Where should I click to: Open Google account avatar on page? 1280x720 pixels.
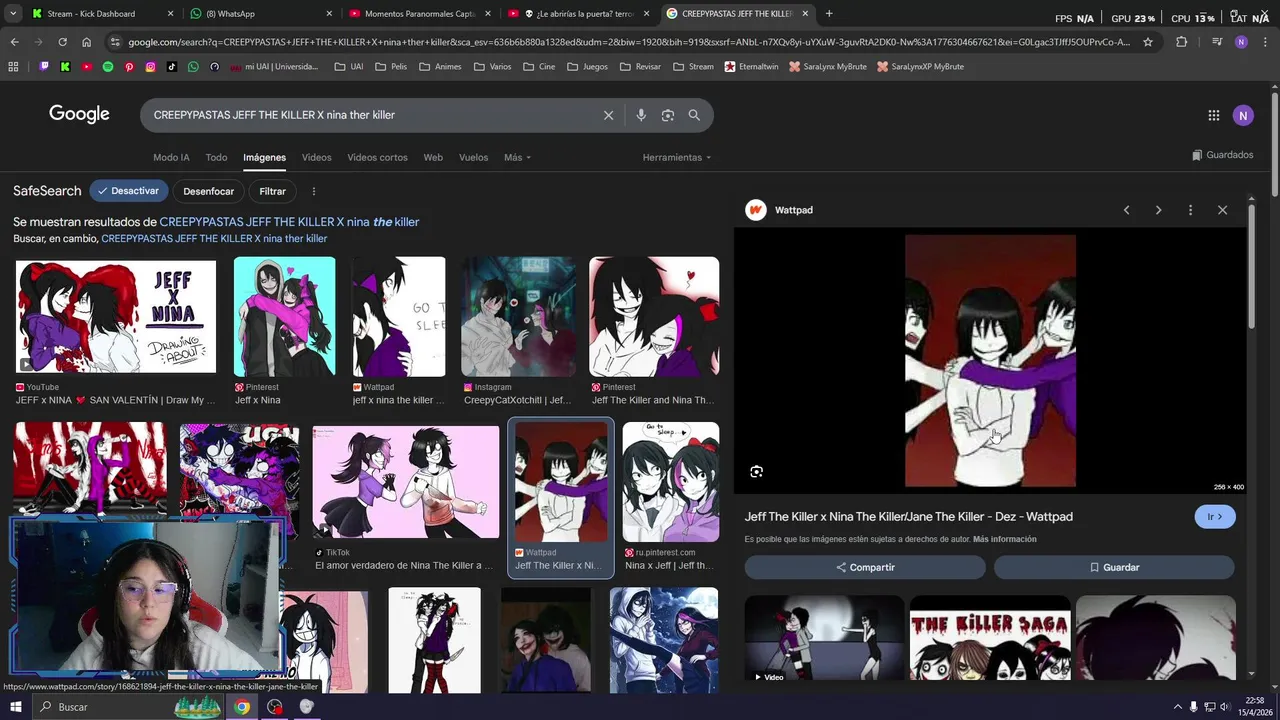(1243, 115)
